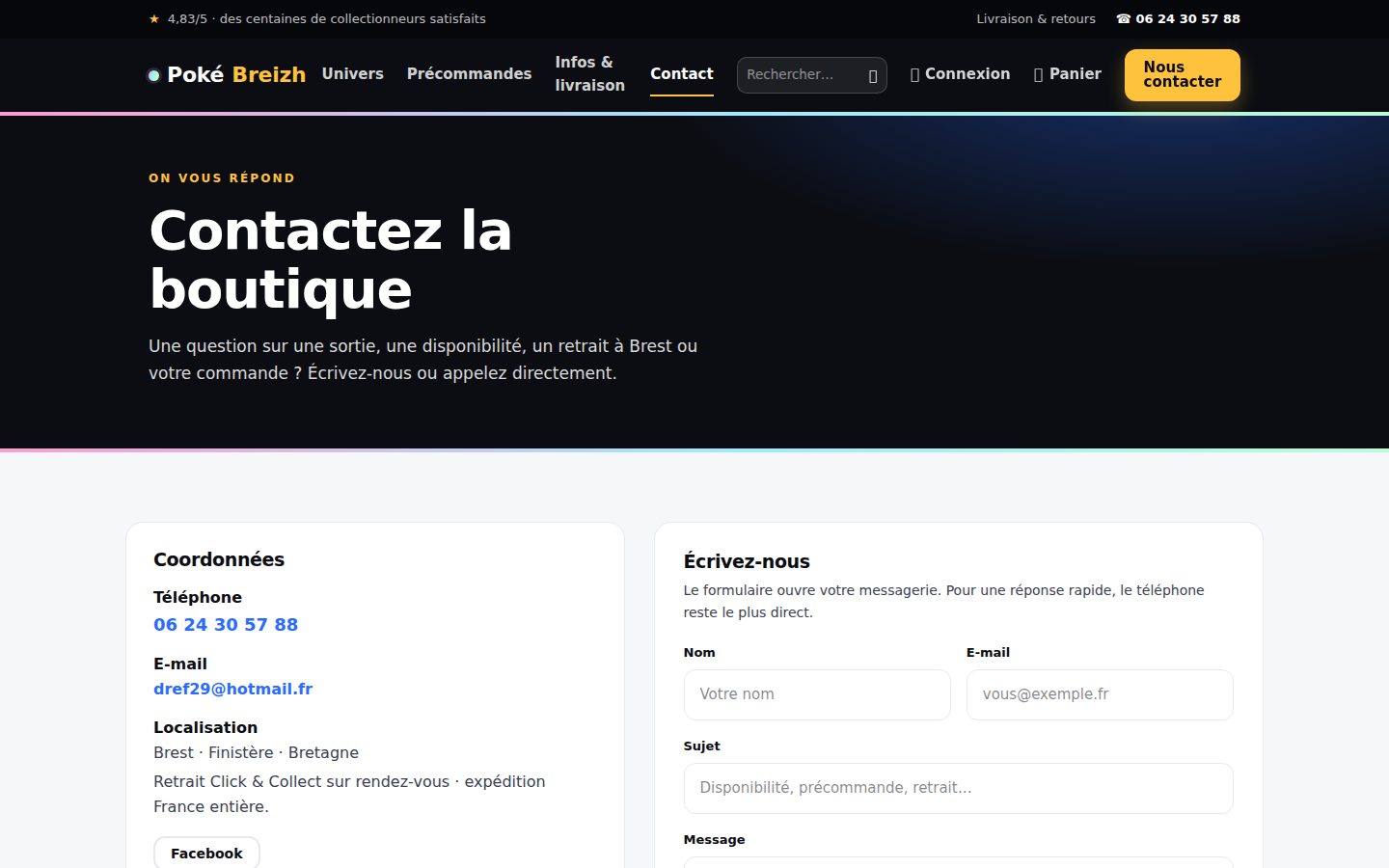Click 'Retrait Click & Collect' paragraph
The height and width of the screenshot is (868, 1389).
[x=349, y=794]
